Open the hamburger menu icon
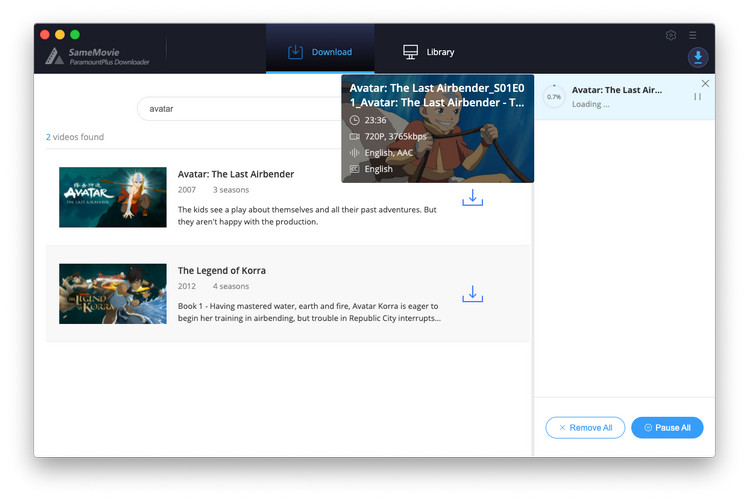 693,35
